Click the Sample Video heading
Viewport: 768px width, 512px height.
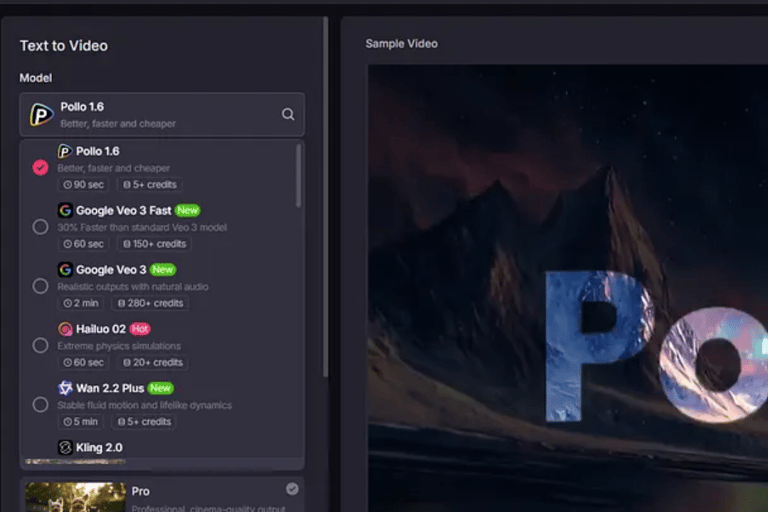pyautogui.click(x=402, y=44)
